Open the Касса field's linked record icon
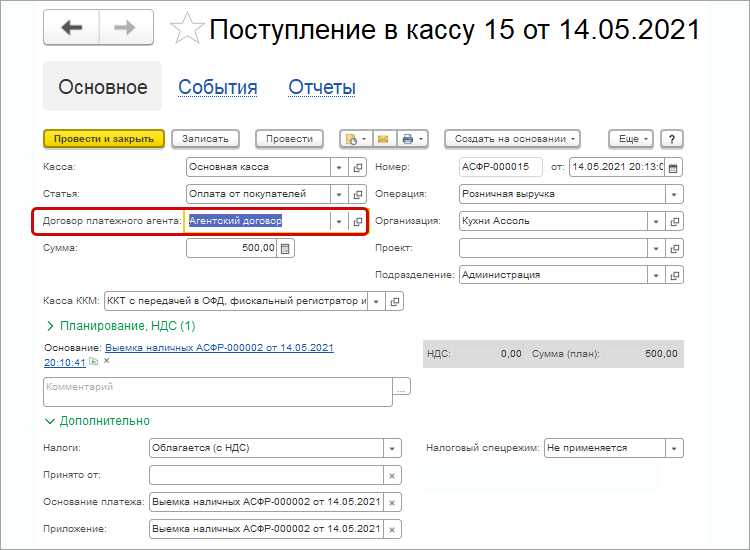Image resolution: width=750 pixels, height=550 pixels. (357, 167)
